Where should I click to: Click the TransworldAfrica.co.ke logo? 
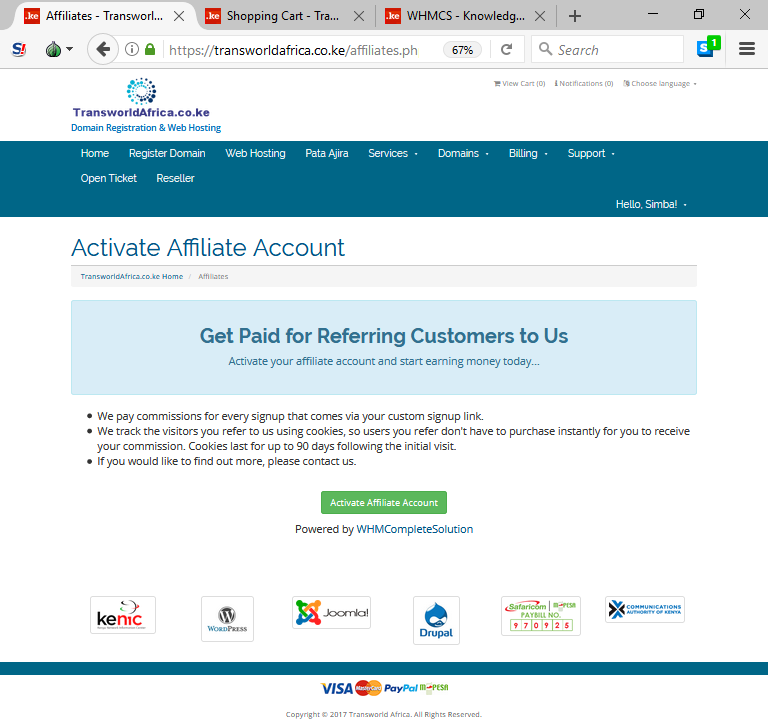pyautogui.click(x=141, y=98)
